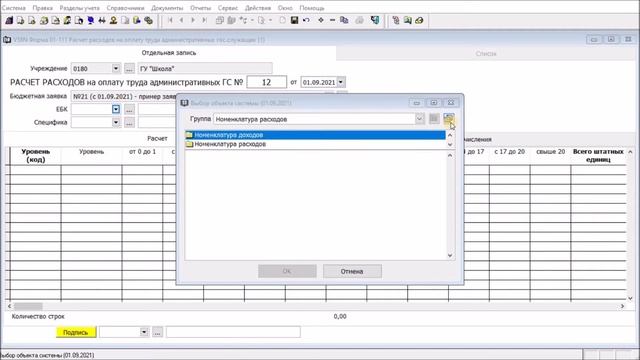Image resolution: width=640 pixels, height=360 pixels.
Task: Click the Всего штатных единиц column header
Action: click(598, 156)
